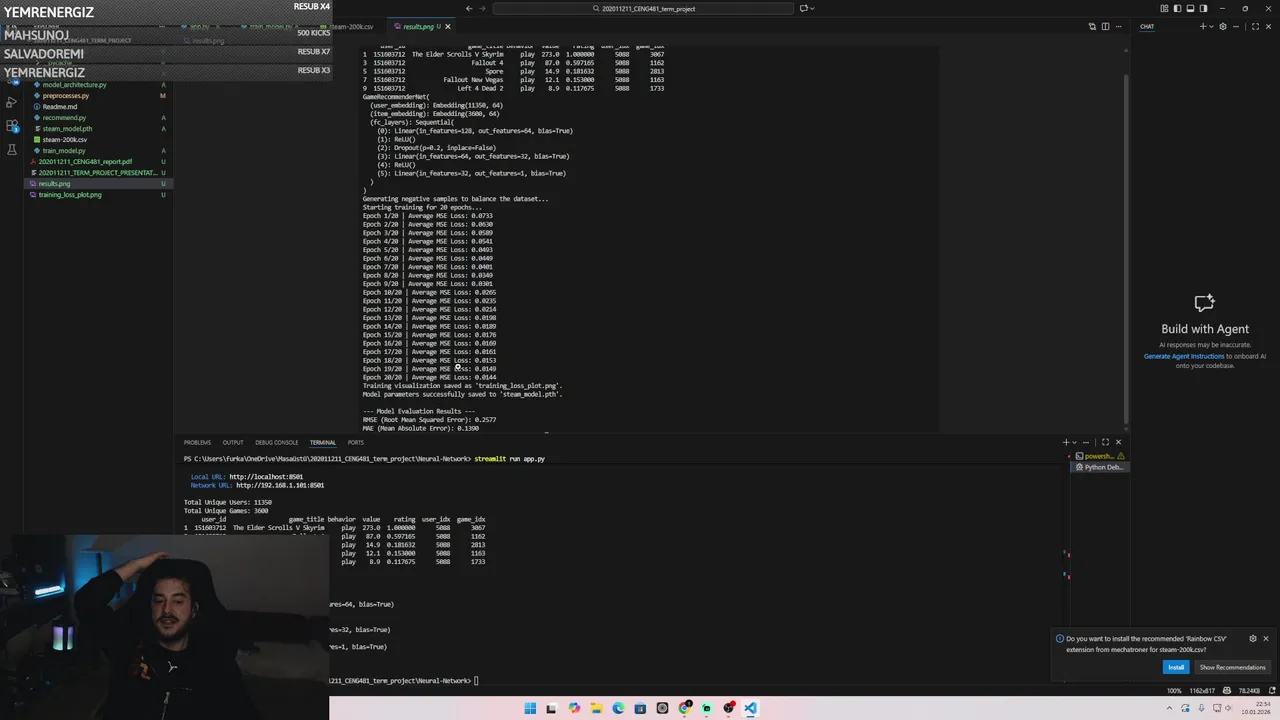Click Show Recommendations button
This screenshot has height=720, width=1280.
(1232, 667)
